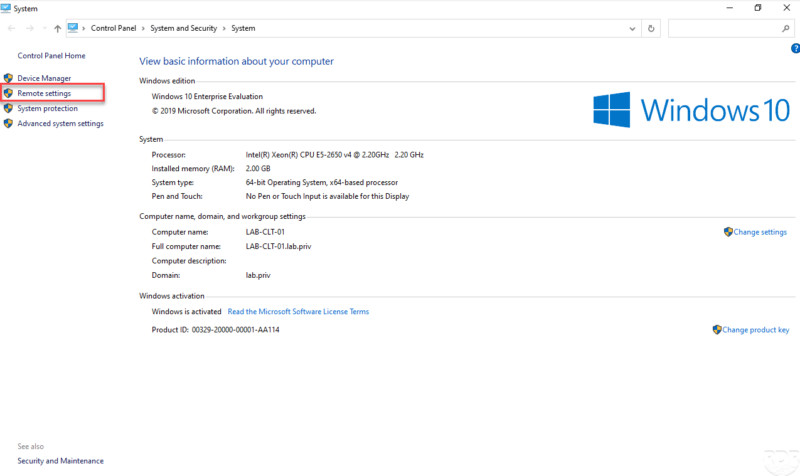Screen dimensions: 800x476
Task: Open Advanced system settings link
Action: pyautogui.click(x=60, y=123)
